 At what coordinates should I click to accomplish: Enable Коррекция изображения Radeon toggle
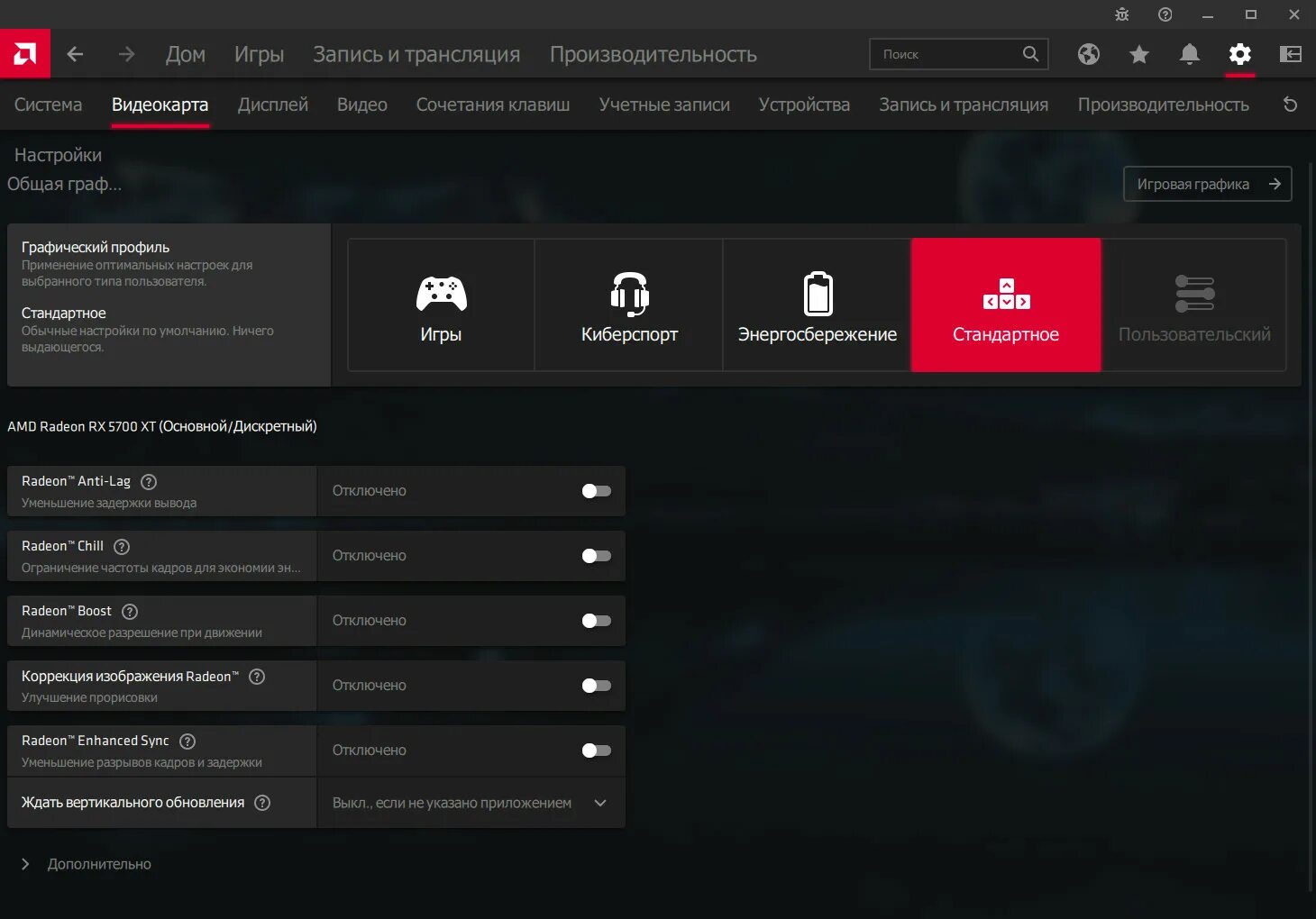(596, 686)
